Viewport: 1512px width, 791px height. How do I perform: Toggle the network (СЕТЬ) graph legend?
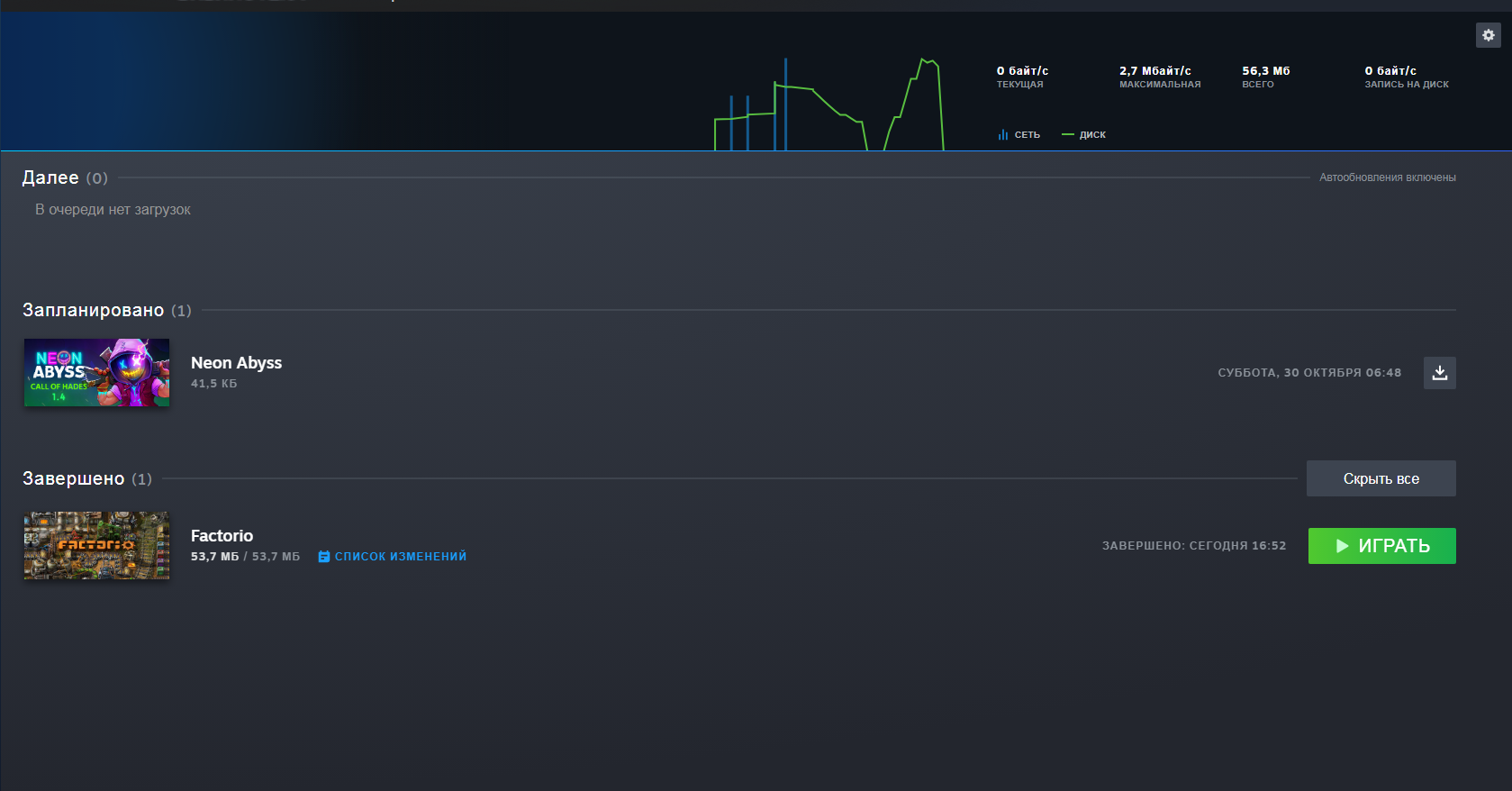1019,135
